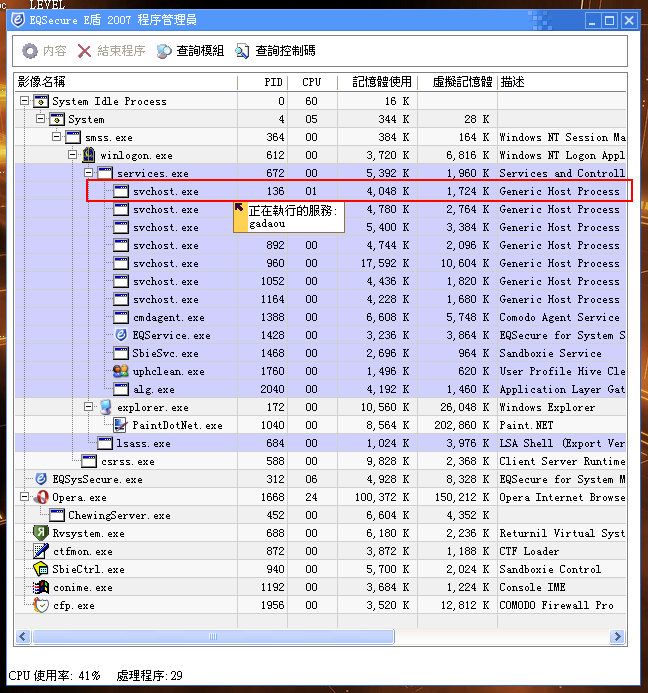648x693 pixels.
Task: Click the lsass.exe window icon
Action: tap(105, 443)
